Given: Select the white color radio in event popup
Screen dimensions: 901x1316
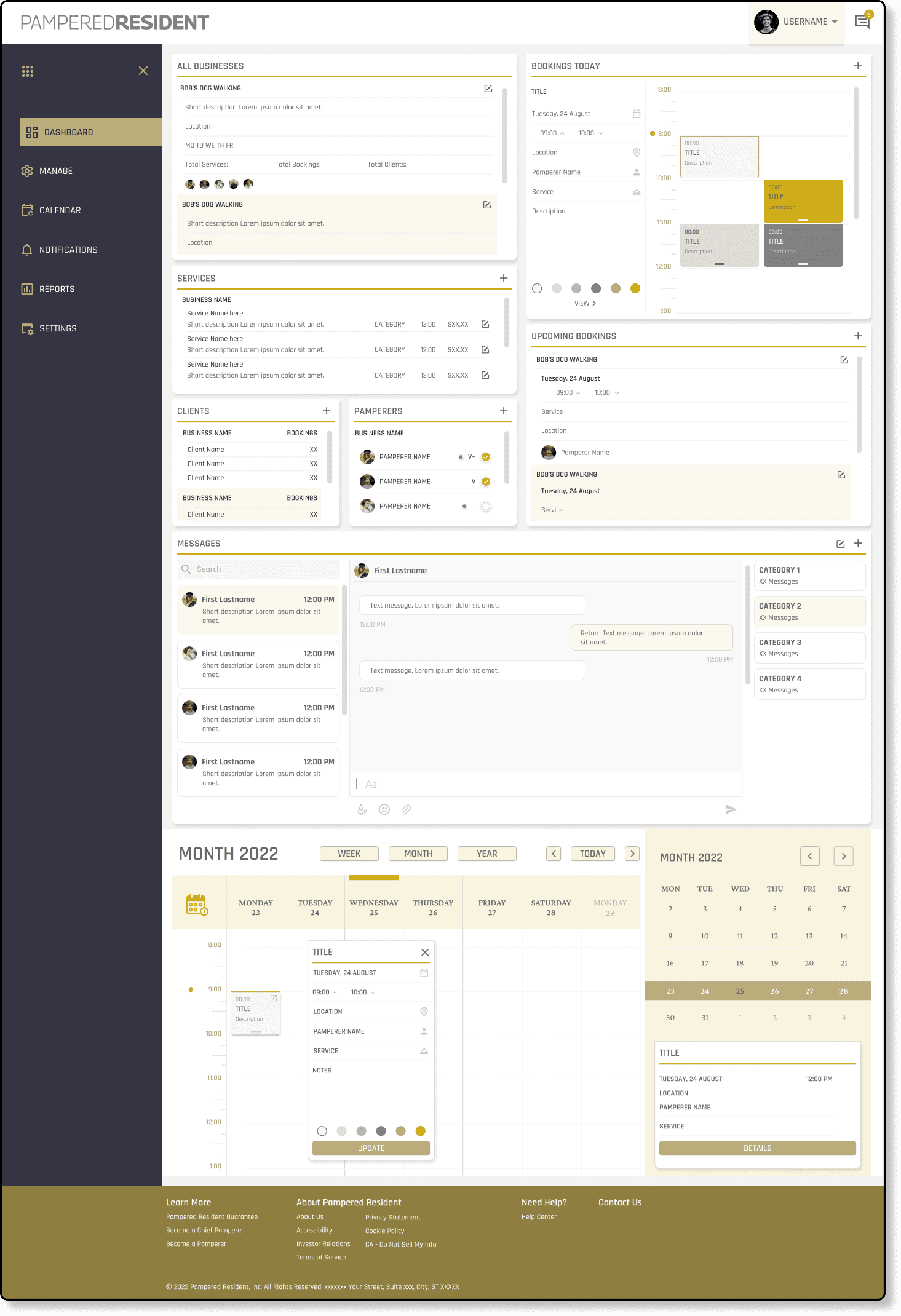Looking at the screenshot, I should tap(322, 1131).
